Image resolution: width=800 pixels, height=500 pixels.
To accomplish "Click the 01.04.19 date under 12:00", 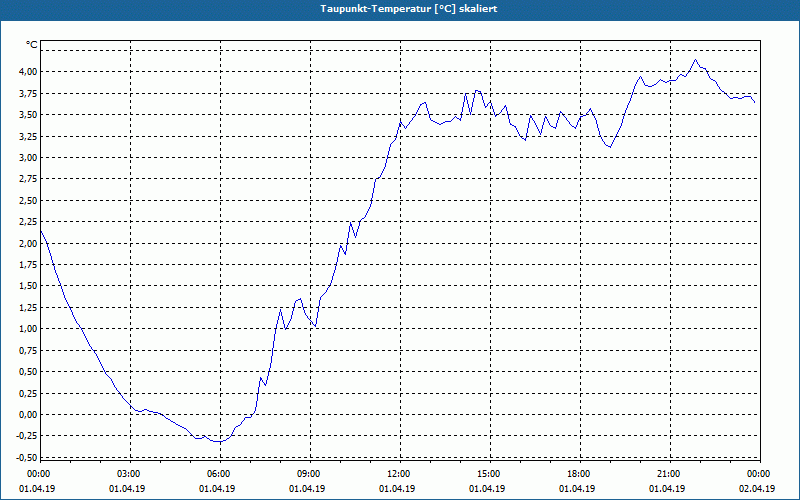I will click(x=397, y=489).
